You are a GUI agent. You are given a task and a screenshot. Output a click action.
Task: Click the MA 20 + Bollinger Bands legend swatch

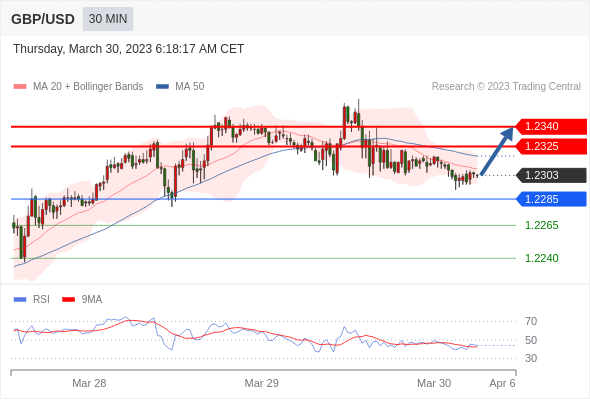[x=20, y=87]
